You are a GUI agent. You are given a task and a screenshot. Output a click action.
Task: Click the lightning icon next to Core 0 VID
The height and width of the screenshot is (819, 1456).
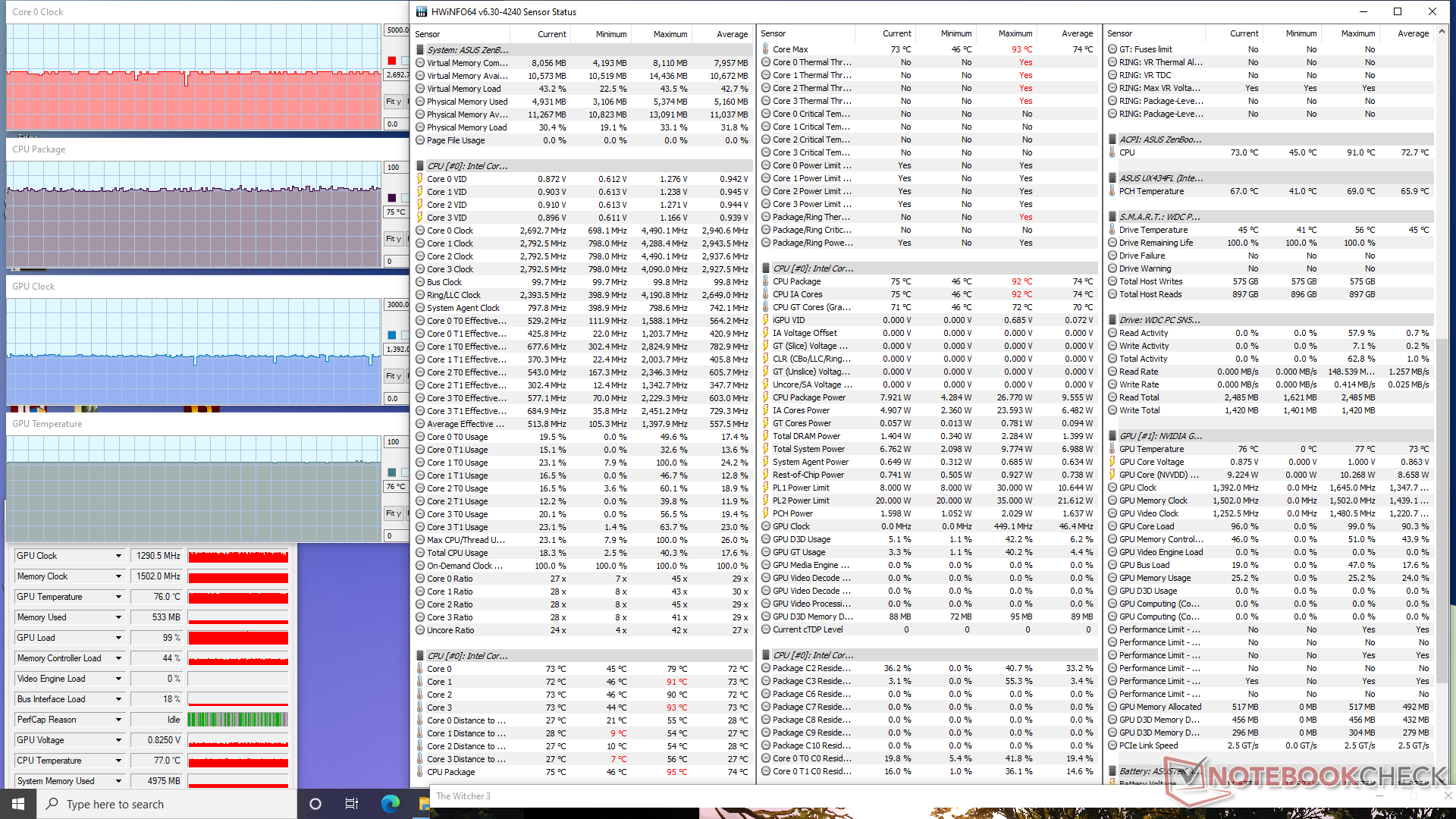pos(419,179)
